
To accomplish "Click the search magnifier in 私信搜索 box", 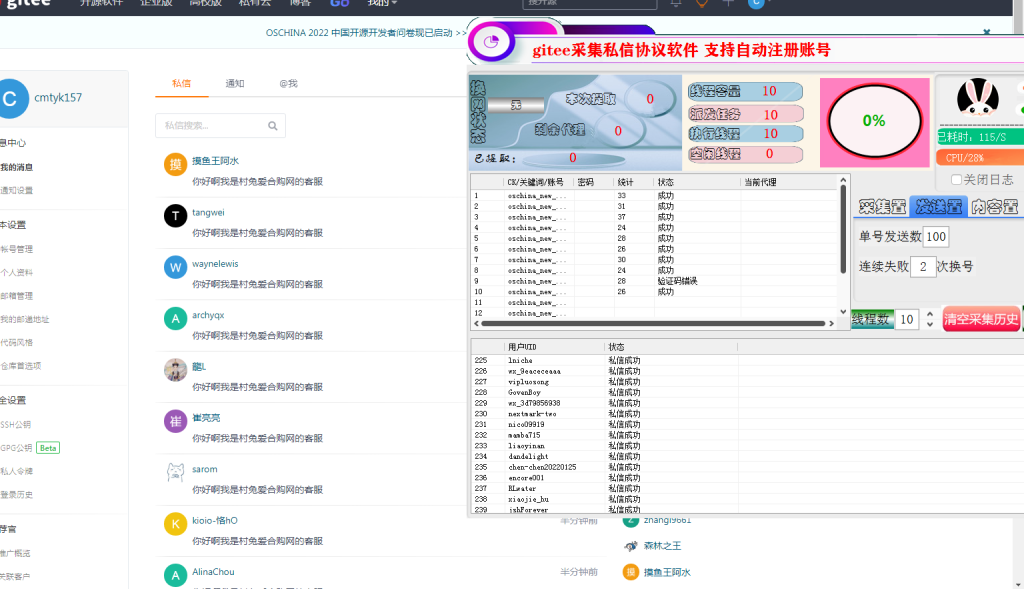I will [x=273, y=126].
